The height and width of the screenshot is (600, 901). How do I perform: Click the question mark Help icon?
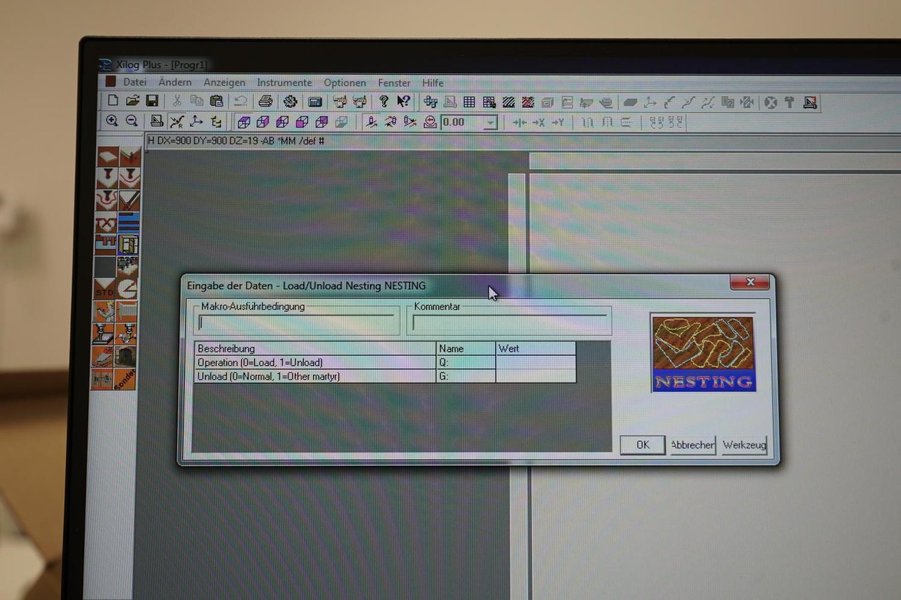click(383, 102)
